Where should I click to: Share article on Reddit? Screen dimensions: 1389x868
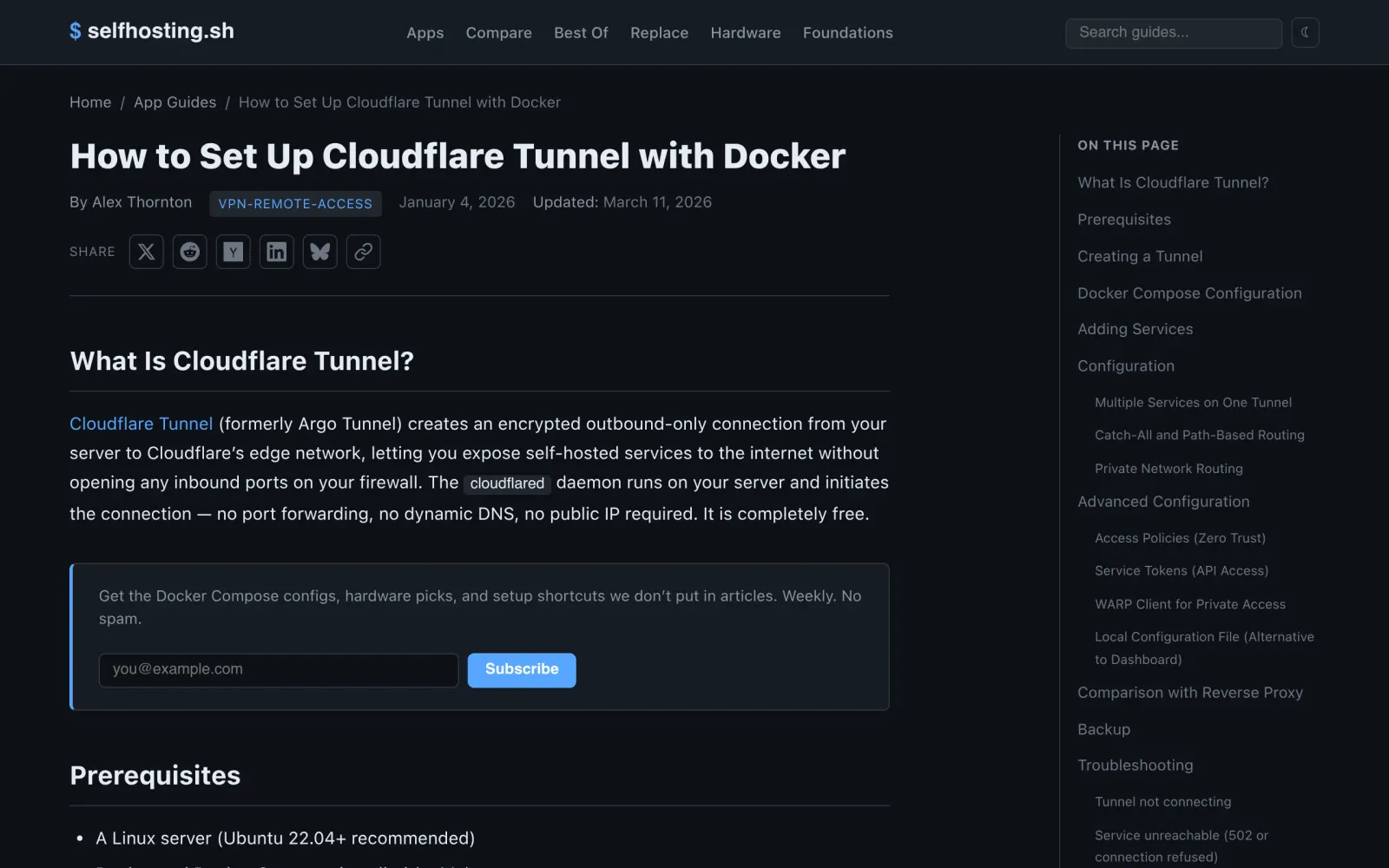189,252
